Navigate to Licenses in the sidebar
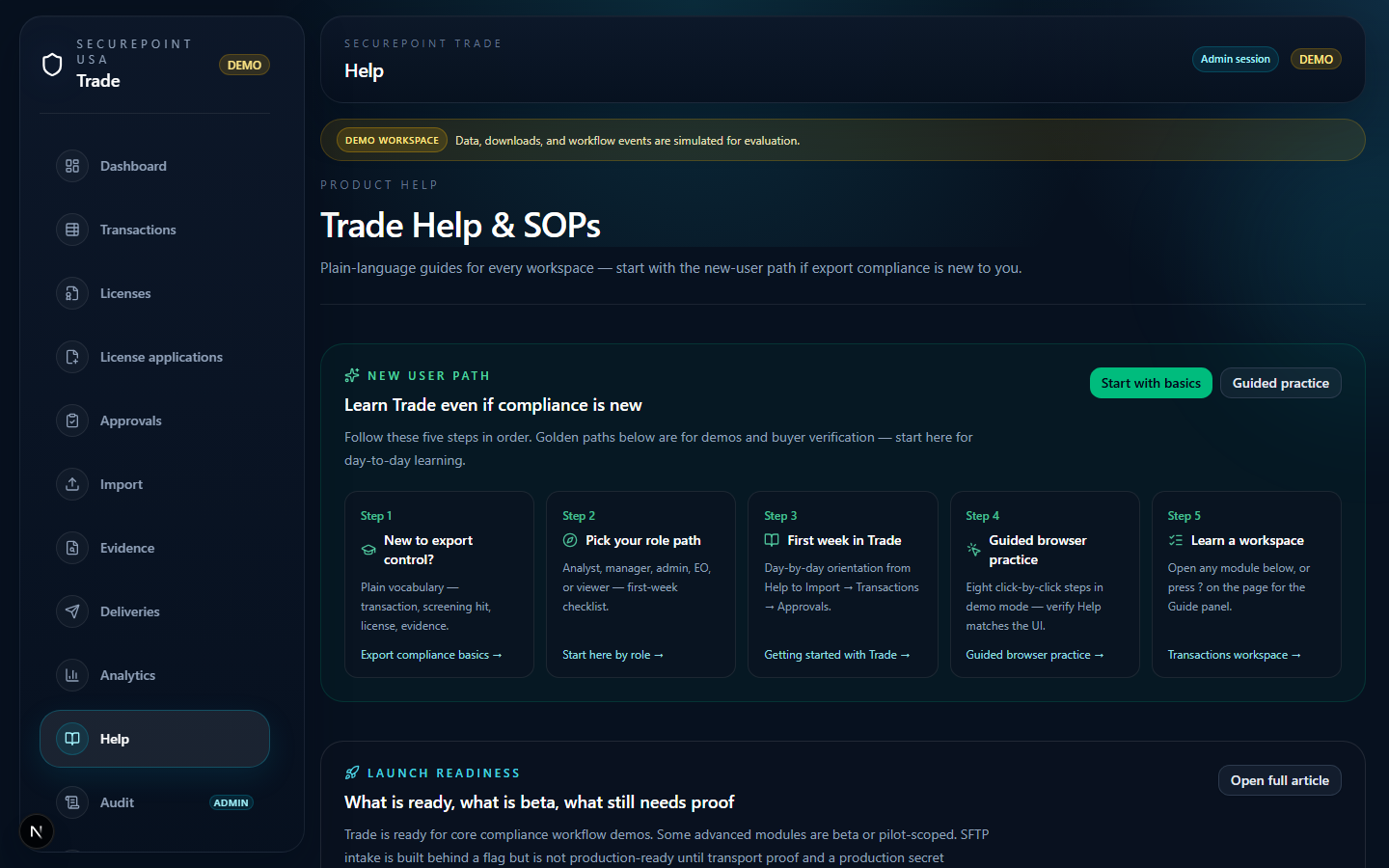The width and height of the screenshot is (1389, 868). tap(154, 293)
